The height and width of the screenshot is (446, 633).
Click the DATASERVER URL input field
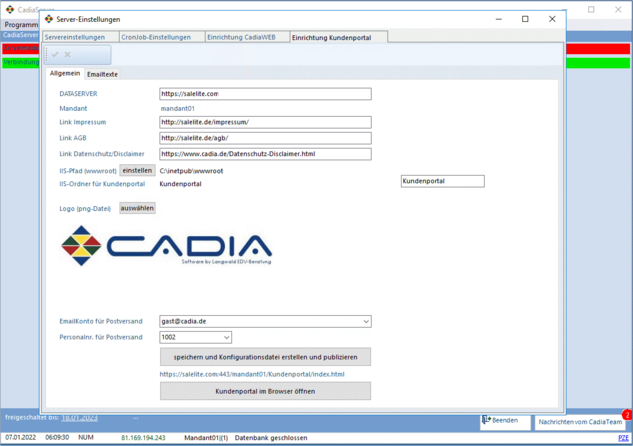coord(265,94)
